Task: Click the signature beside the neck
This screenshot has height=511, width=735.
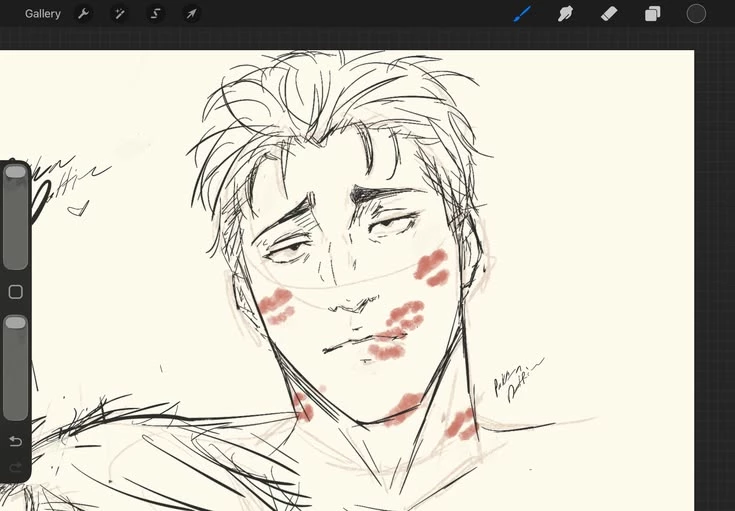Action: [518, 381]
